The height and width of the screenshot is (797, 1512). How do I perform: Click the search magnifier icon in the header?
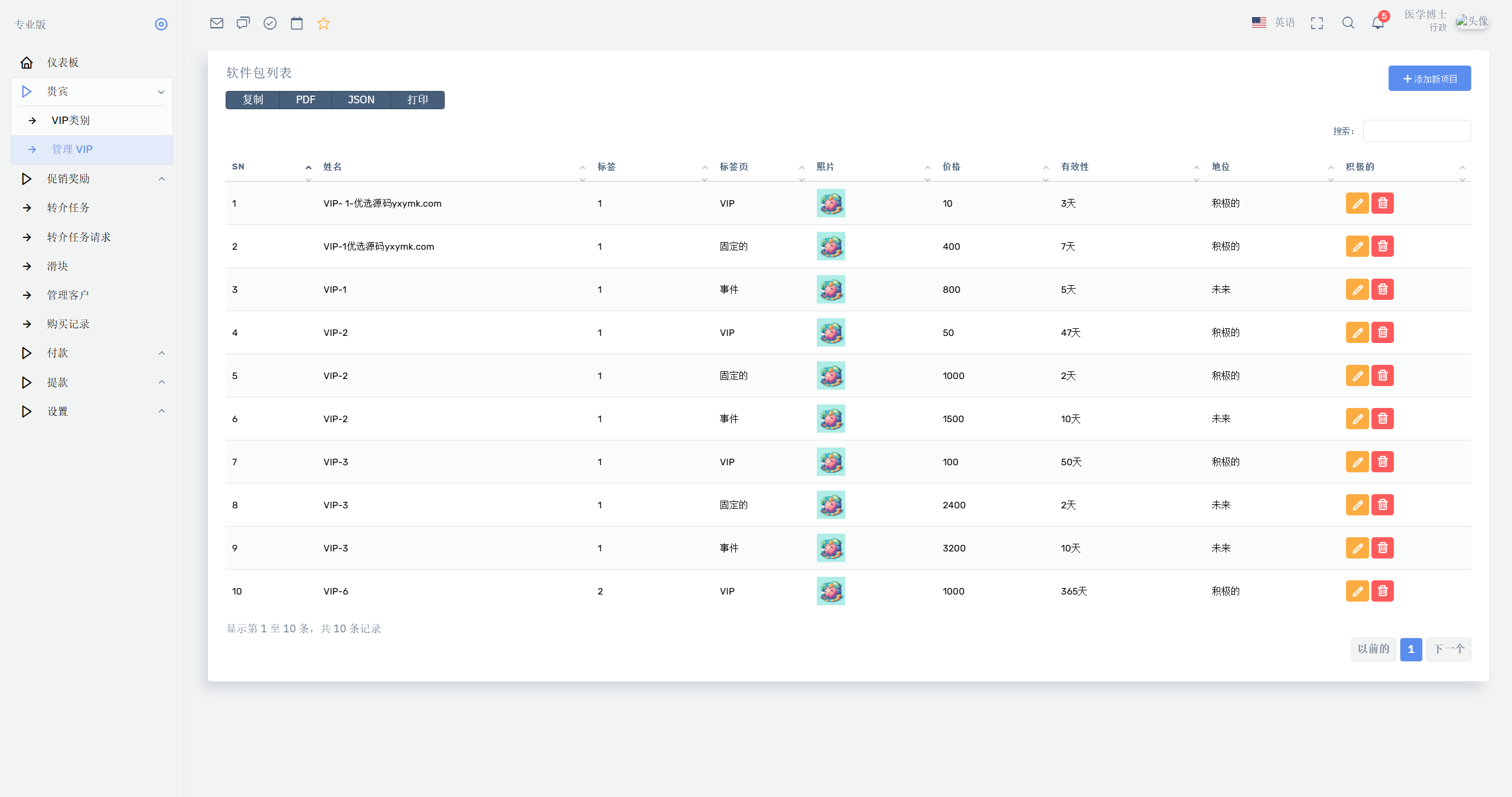click(1348, 23)
